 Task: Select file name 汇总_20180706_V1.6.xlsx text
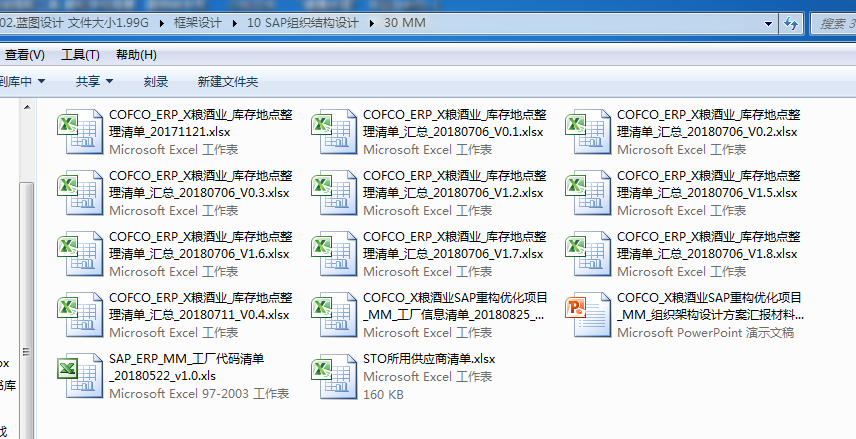(199, 254)
